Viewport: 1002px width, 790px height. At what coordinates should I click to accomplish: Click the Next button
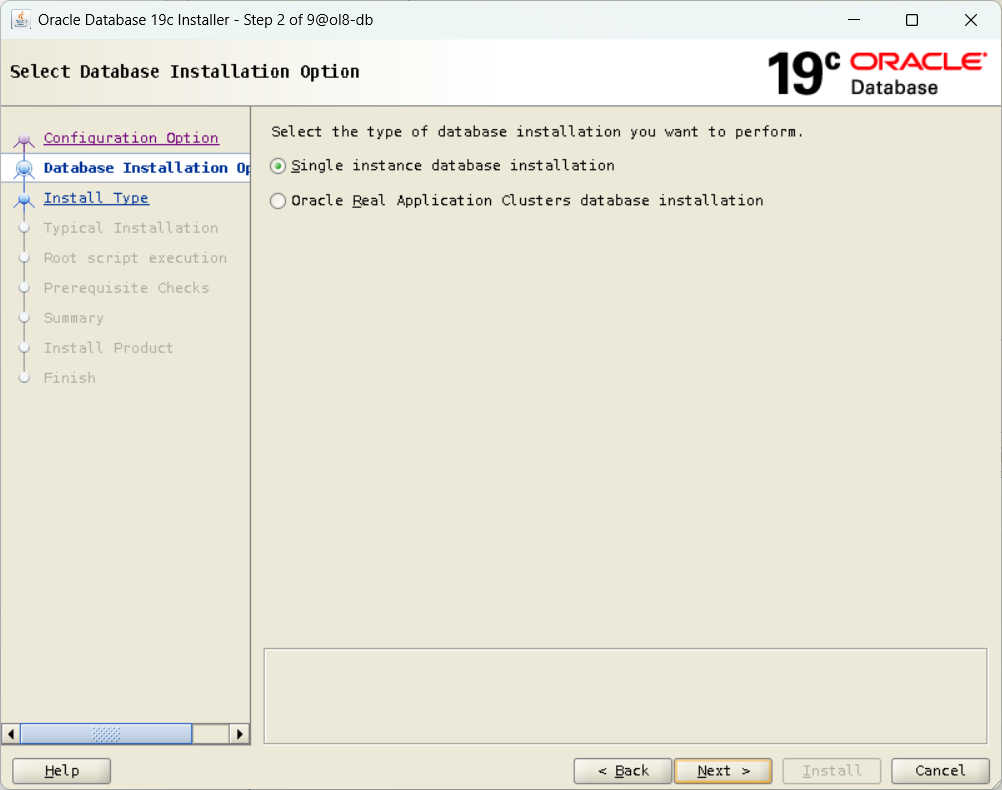723,771
